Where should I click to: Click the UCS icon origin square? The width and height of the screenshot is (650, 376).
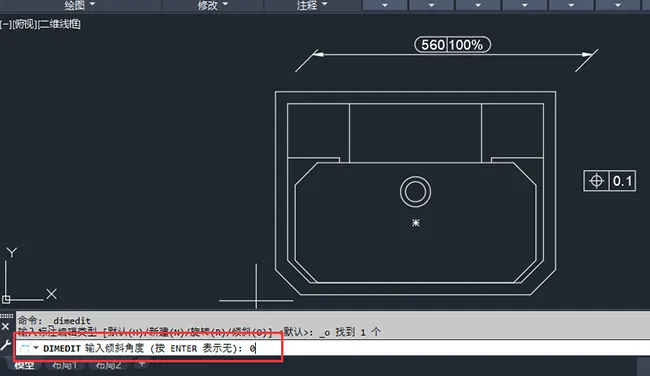(6, 299)
